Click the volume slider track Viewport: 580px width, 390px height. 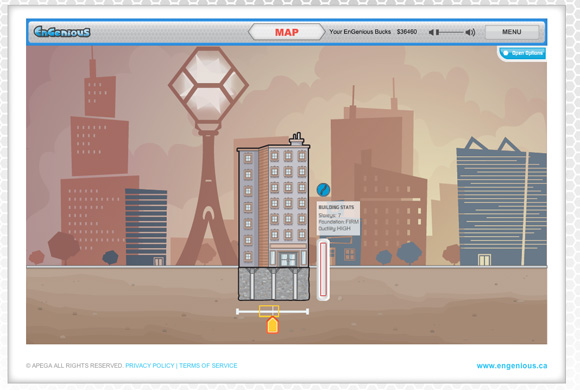coord(449,33)
